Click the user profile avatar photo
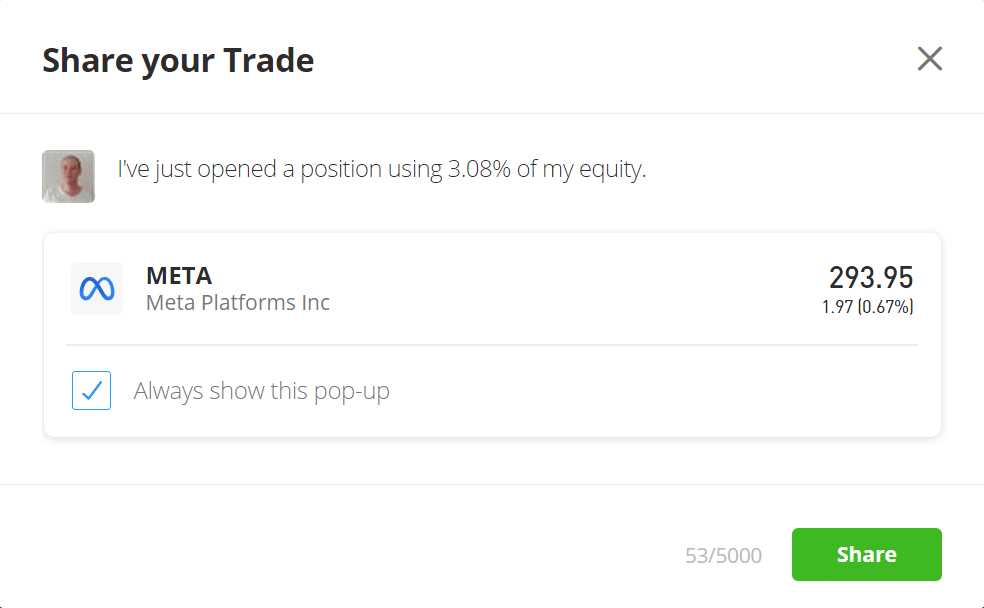The height and width of the screenshot is (608, 984). tap(68, 176)
